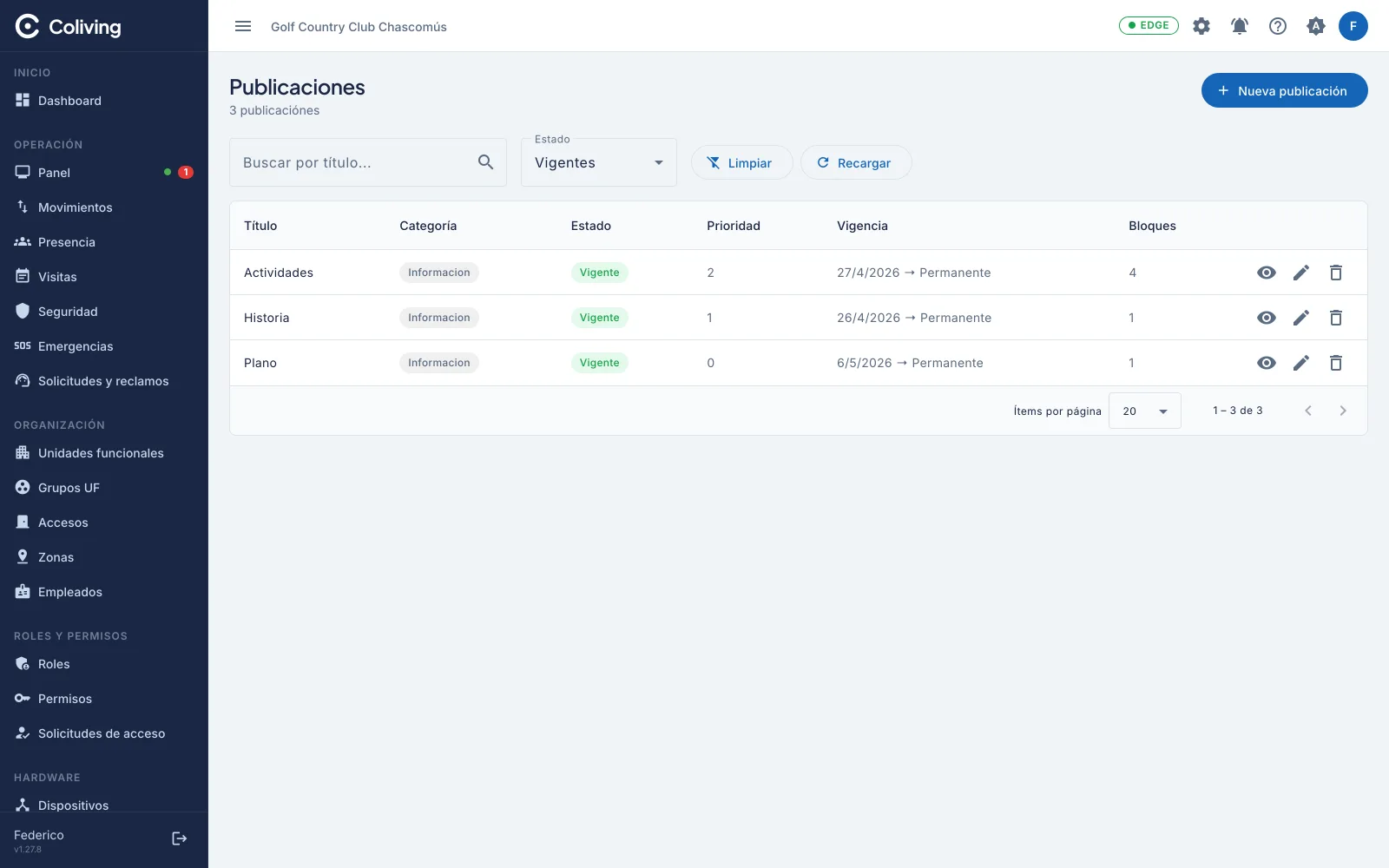
Task: Open Solicitudes y reclamos in sidebar
Action: click(104, 381)
